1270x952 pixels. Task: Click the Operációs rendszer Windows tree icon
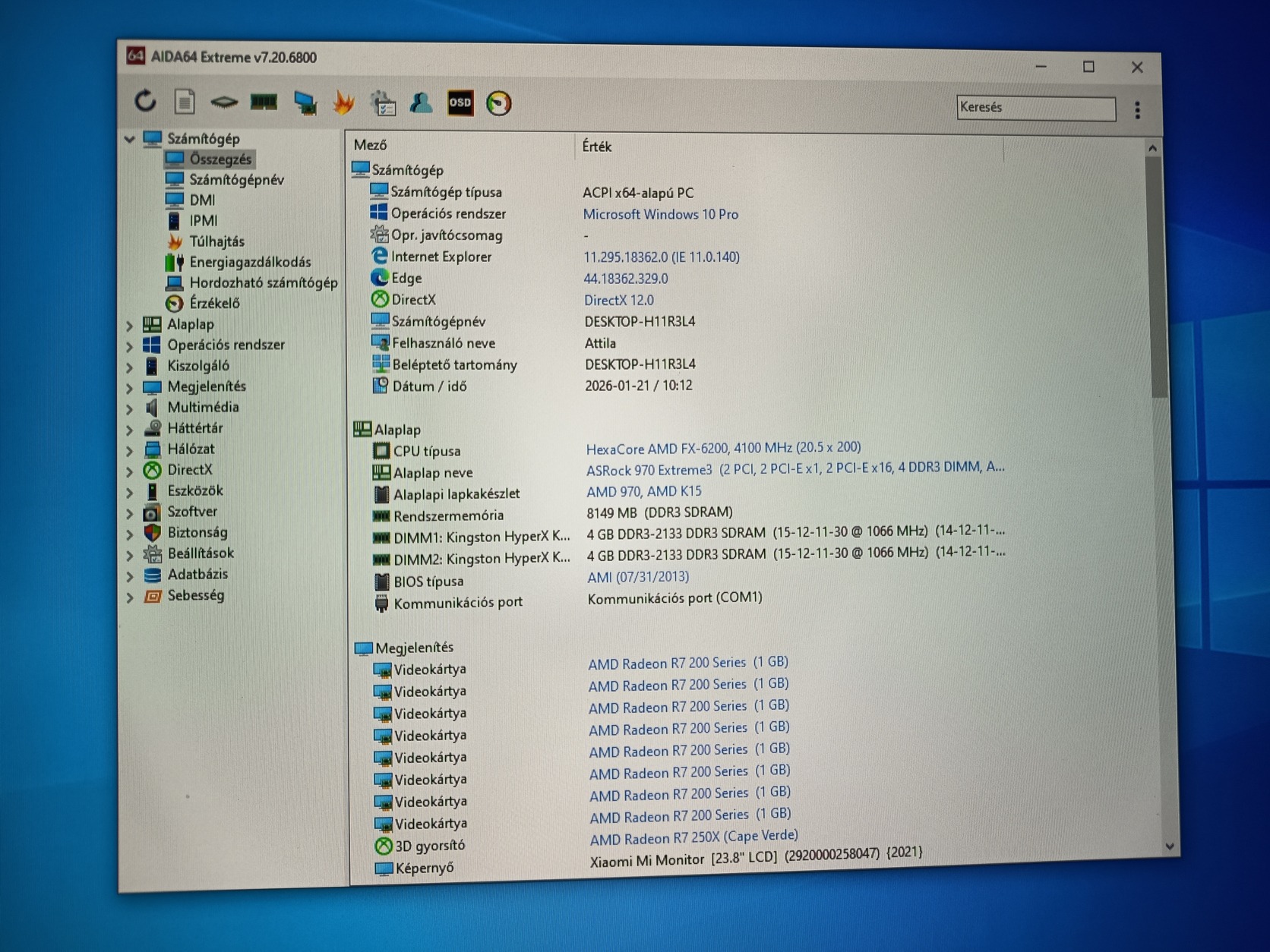[x=152, y=345]
